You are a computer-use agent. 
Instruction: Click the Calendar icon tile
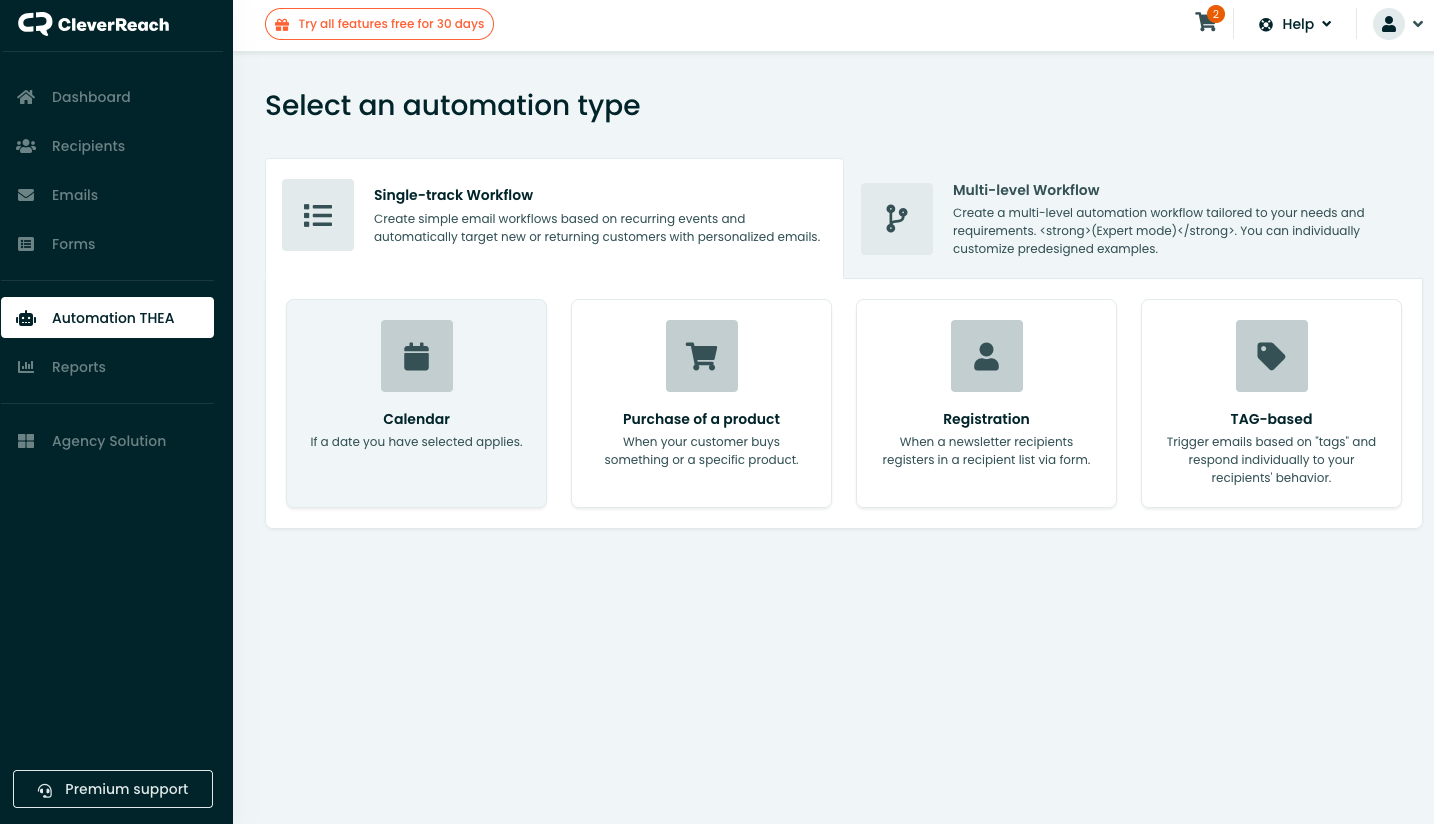(417, 356)
